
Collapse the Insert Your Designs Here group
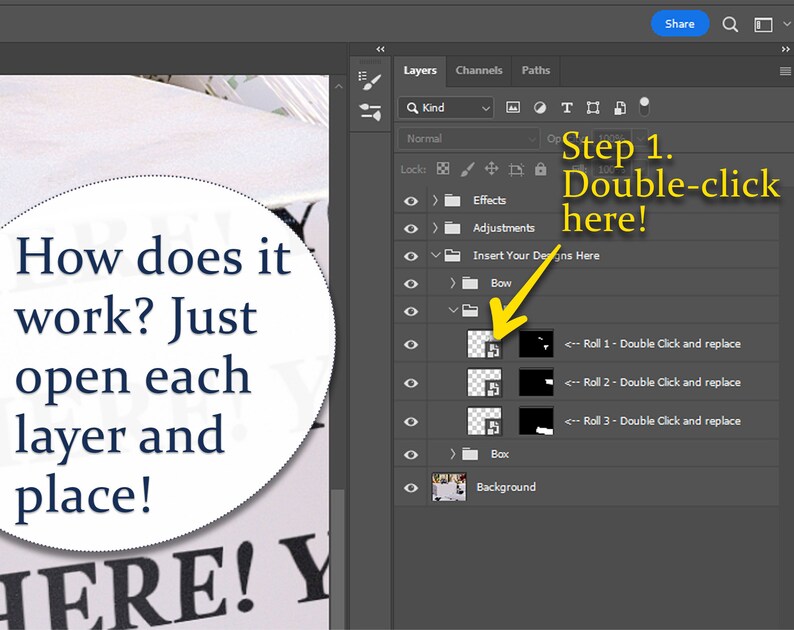(435, 255)
